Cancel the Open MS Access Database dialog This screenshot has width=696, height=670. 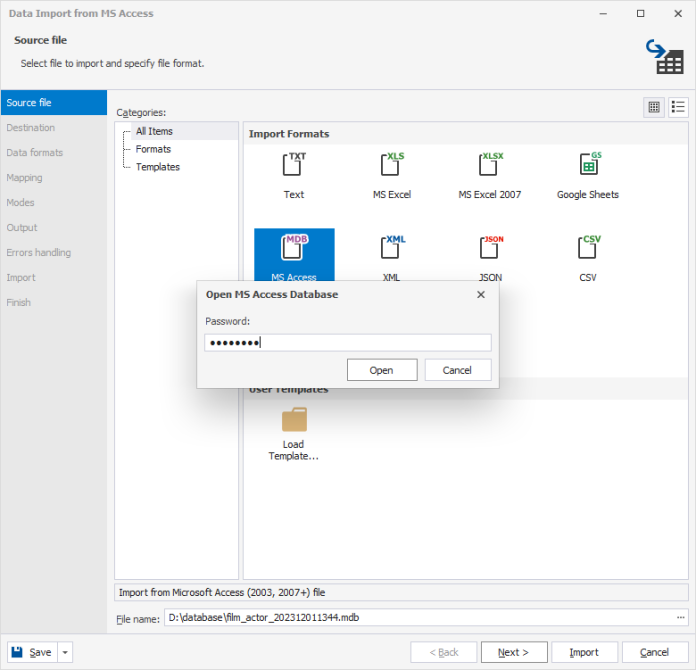coord(457,370)
